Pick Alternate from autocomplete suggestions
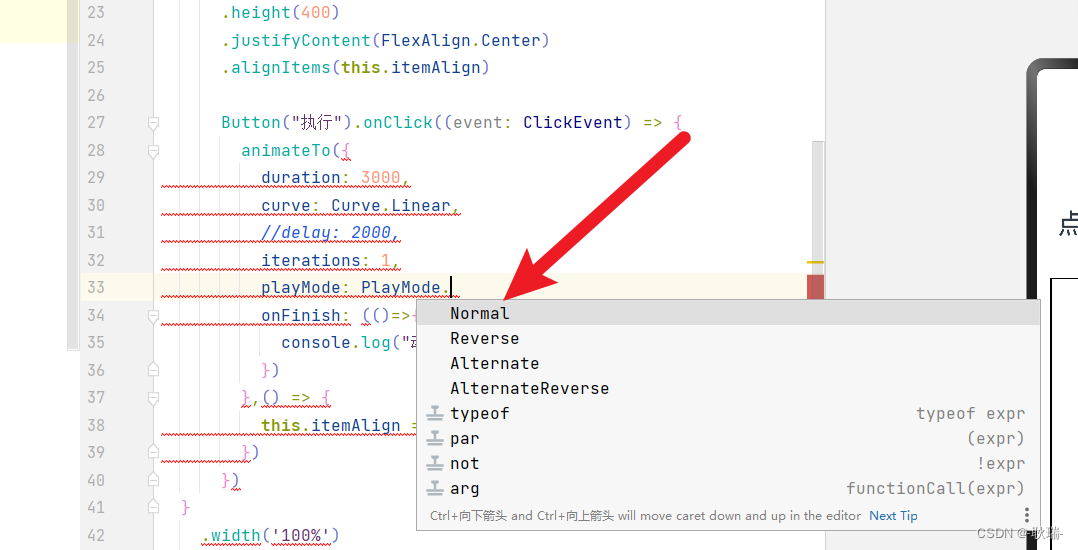Viewport: 1078px width, 550px height. pyautogui.click(x=729, y=364)
